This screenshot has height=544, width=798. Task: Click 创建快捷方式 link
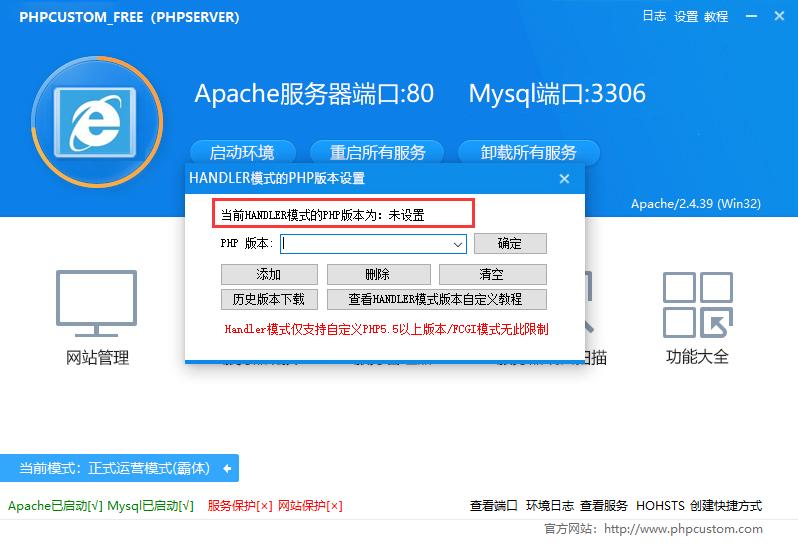click(x=726, y=506)
